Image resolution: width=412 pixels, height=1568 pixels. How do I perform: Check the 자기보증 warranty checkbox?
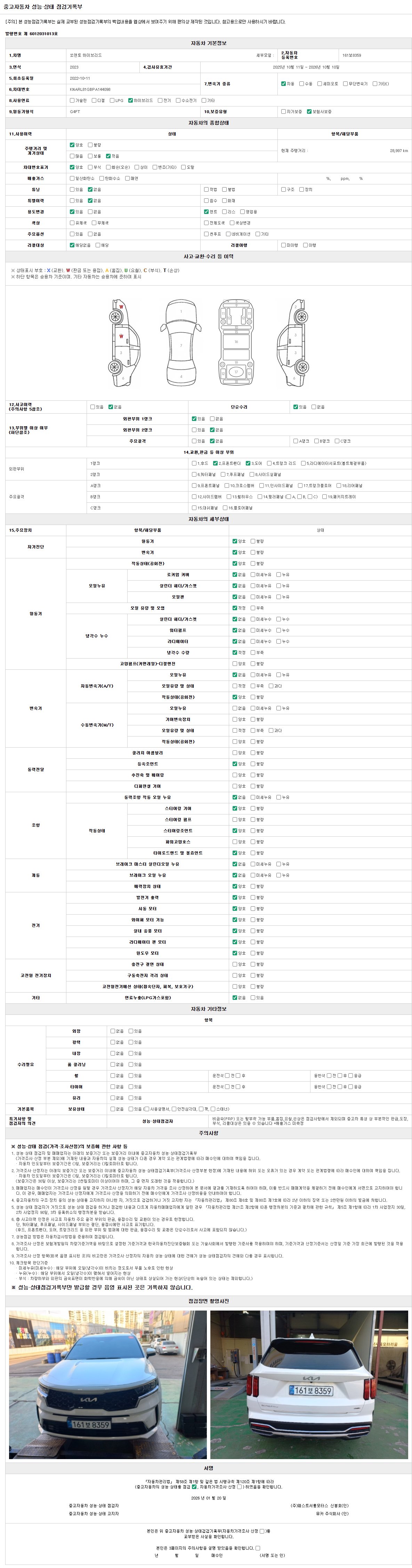pyautogui.click(x=283, y=111)
